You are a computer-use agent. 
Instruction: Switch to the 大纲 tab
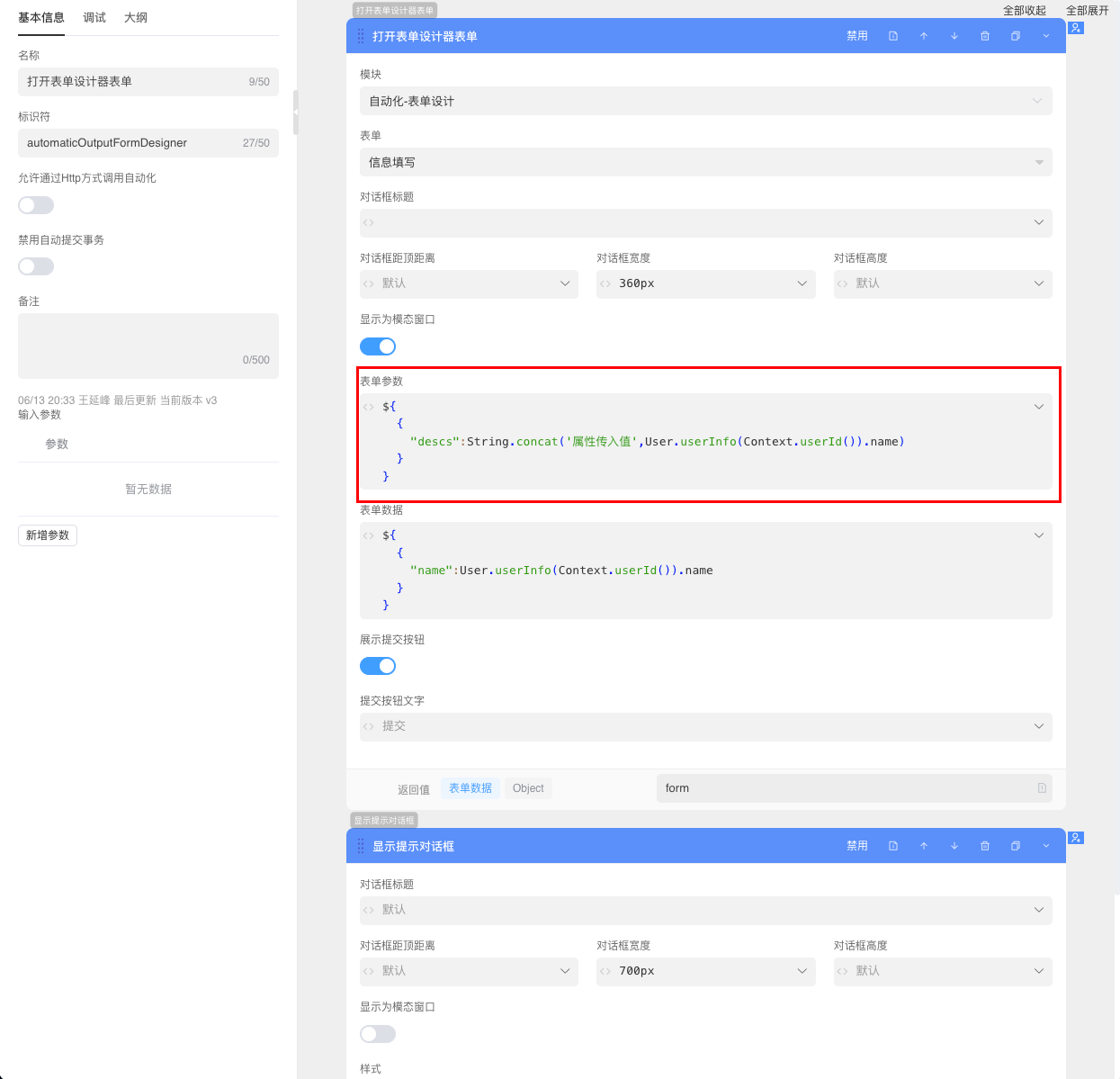pyautogui.click(x=136, y=17)
